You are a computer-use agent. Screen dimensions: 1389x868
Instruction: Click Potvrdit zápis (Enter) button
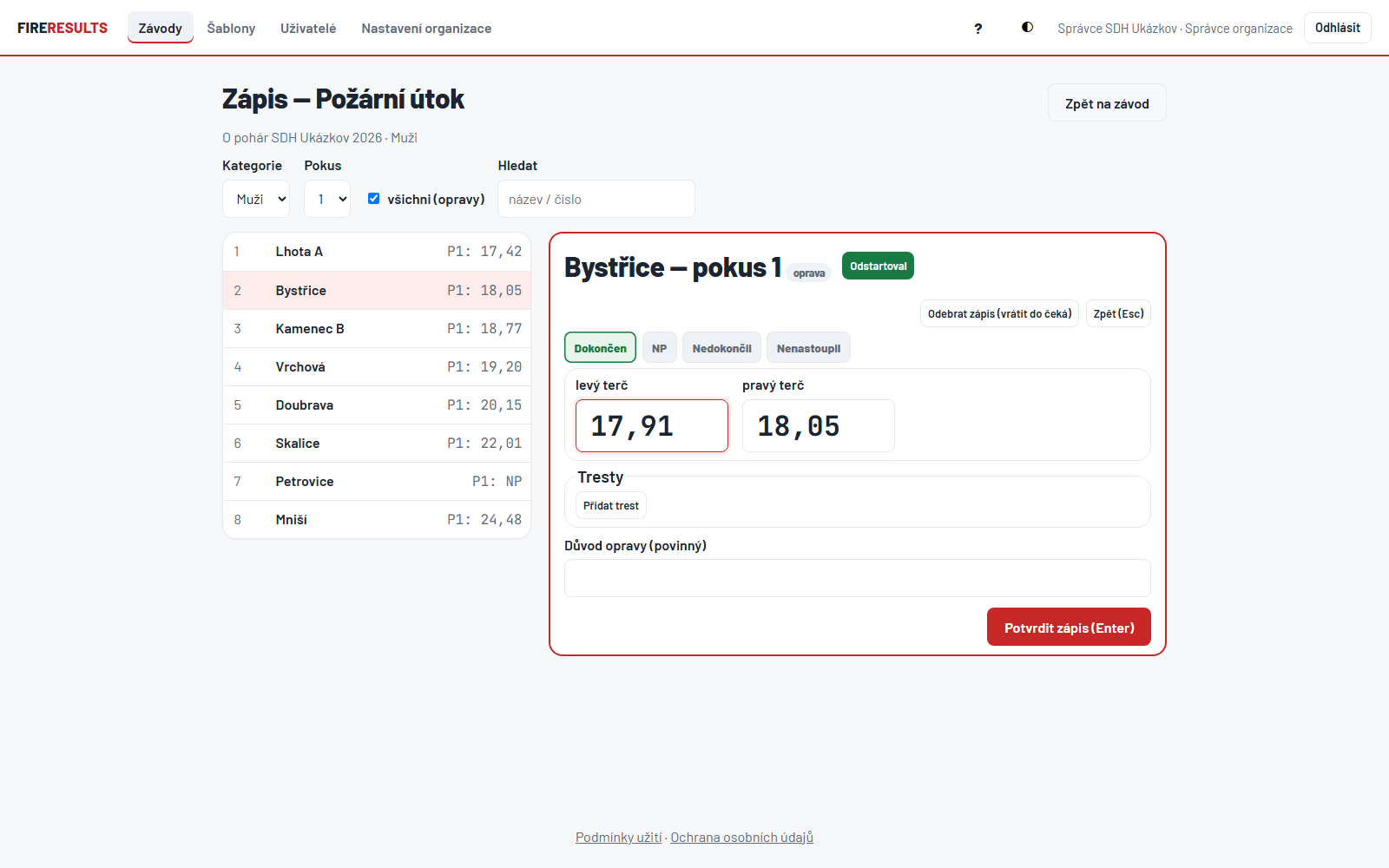1069,627
